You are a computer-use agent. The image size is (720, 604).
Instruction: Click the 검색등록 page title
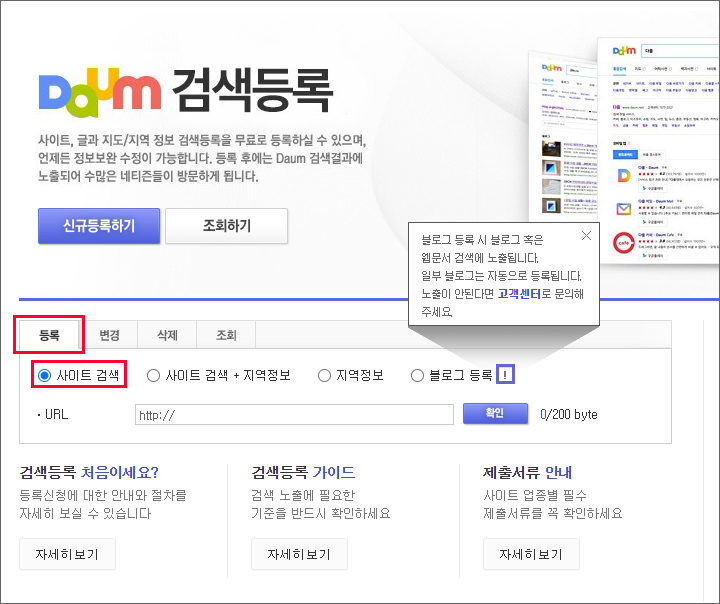(x=252, y=91)
